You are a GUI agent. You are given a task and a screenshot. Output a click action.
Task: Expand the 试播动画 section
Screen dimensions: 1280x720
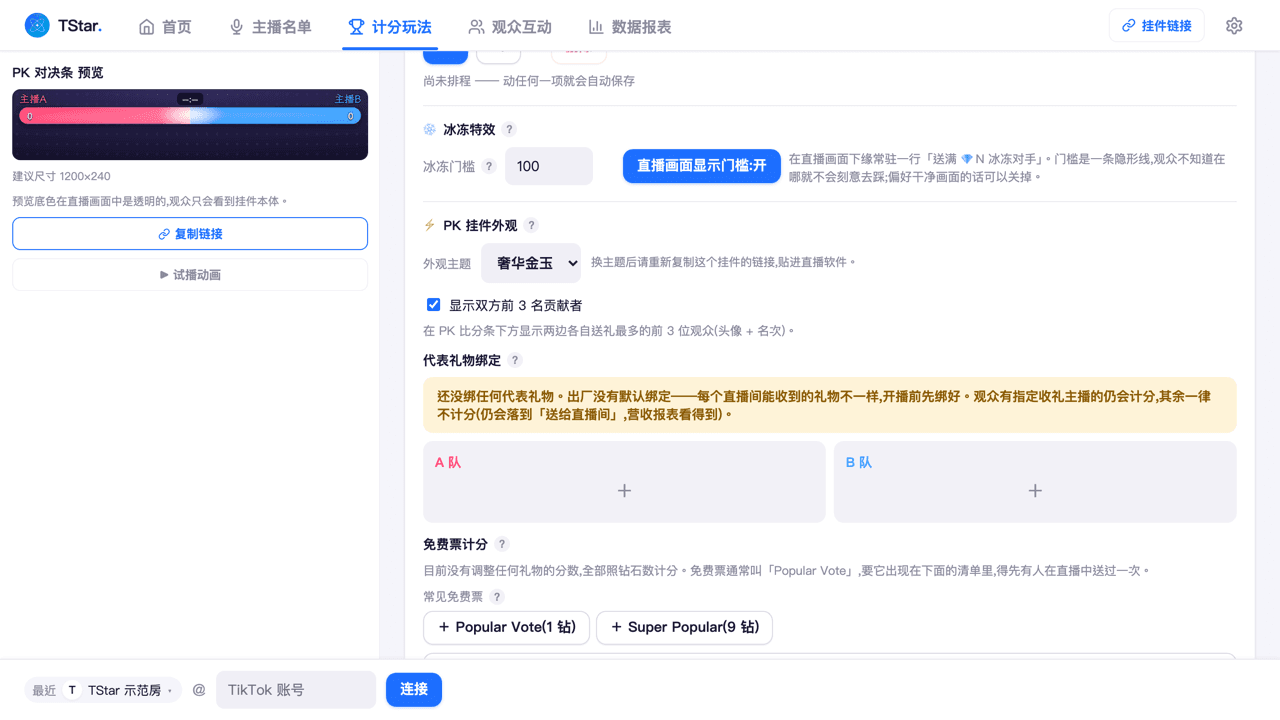(190, 275)
